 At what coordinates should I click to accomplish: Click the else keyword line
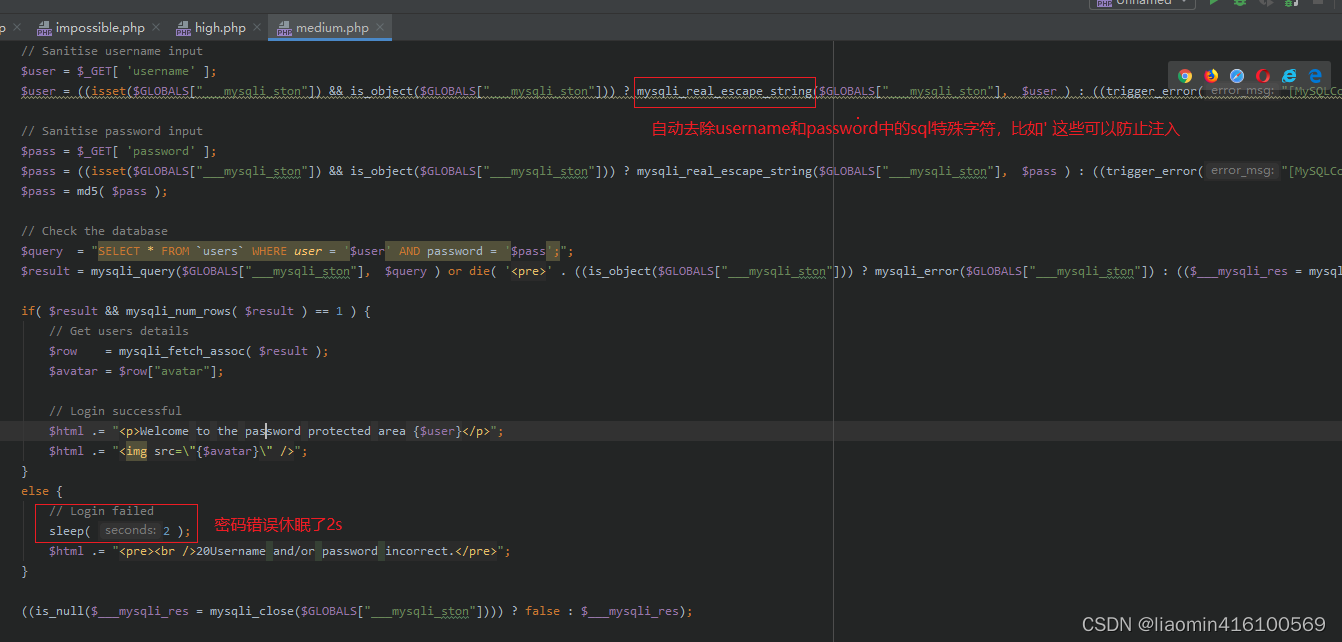[41, 491]
